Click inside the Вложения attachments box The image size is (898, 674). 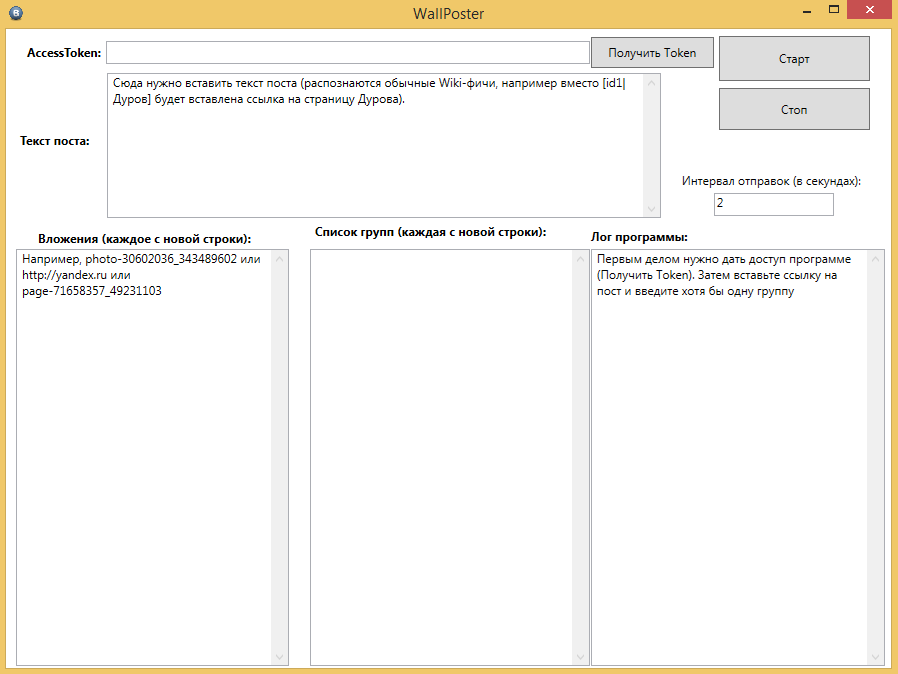(144, 450)
